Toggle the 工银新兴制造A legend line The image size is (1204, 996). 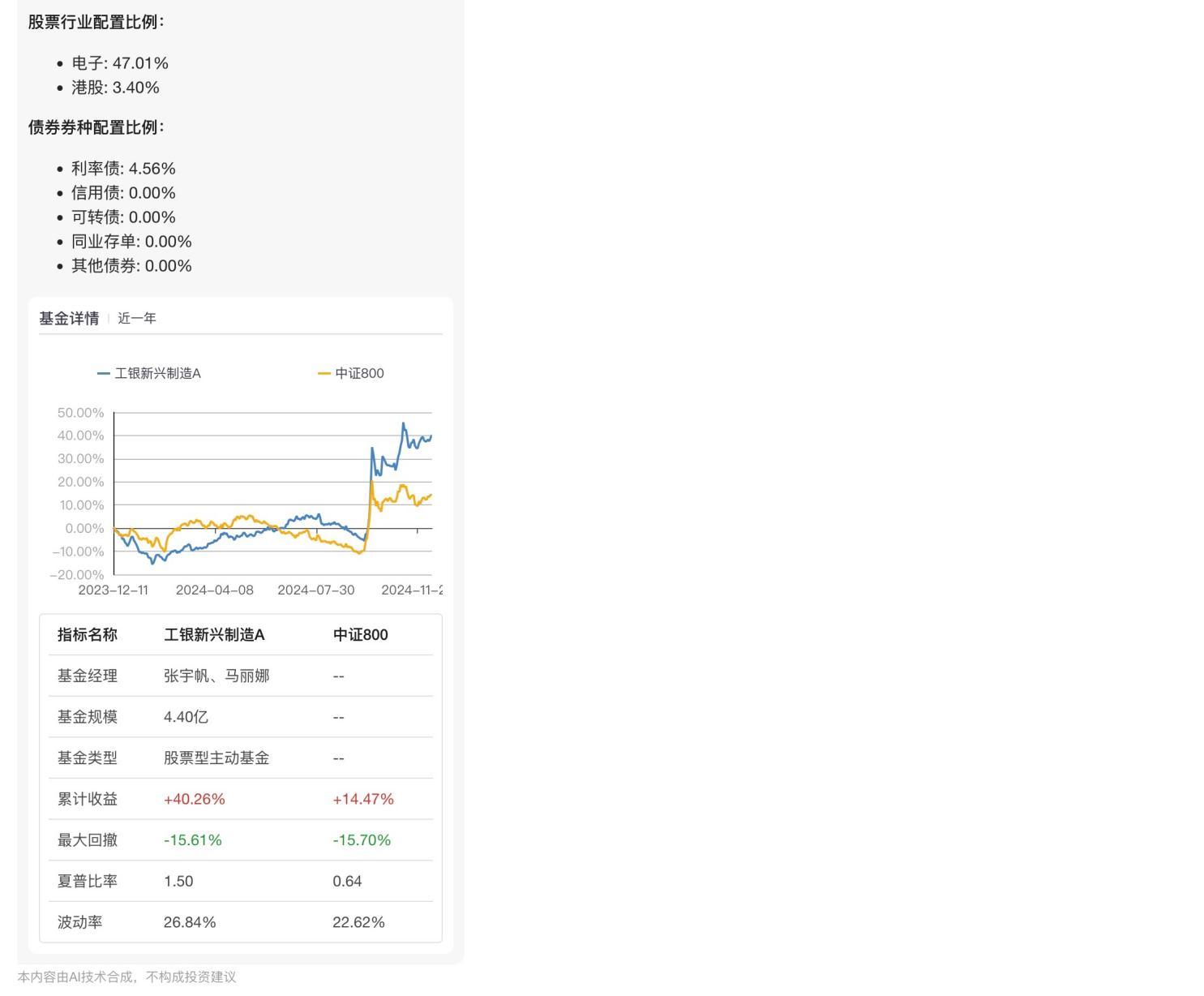coord(153,373)
